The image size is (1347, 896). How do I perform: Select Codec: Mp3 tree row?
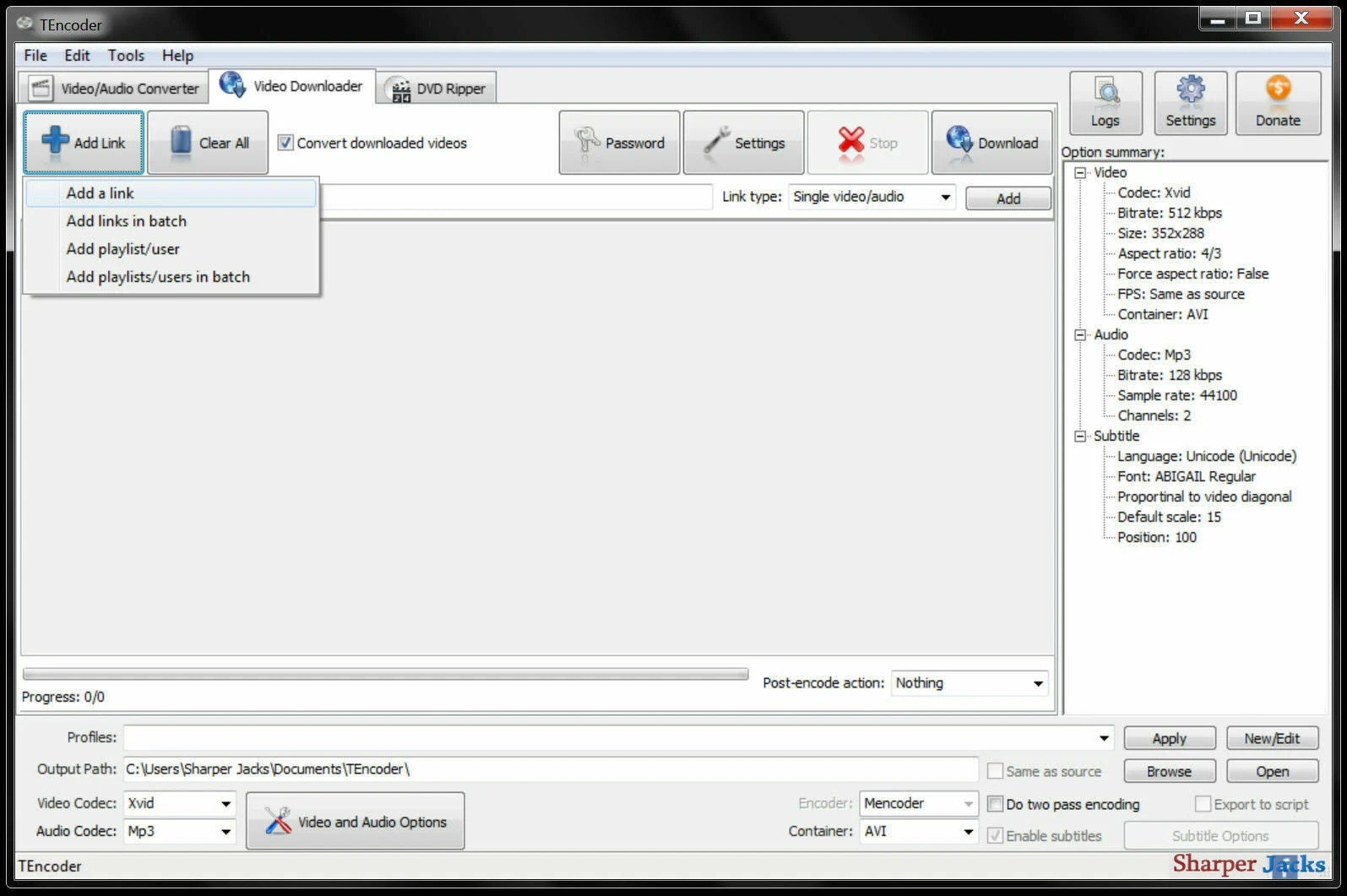pyautogui.click(x=1154, y=355)
